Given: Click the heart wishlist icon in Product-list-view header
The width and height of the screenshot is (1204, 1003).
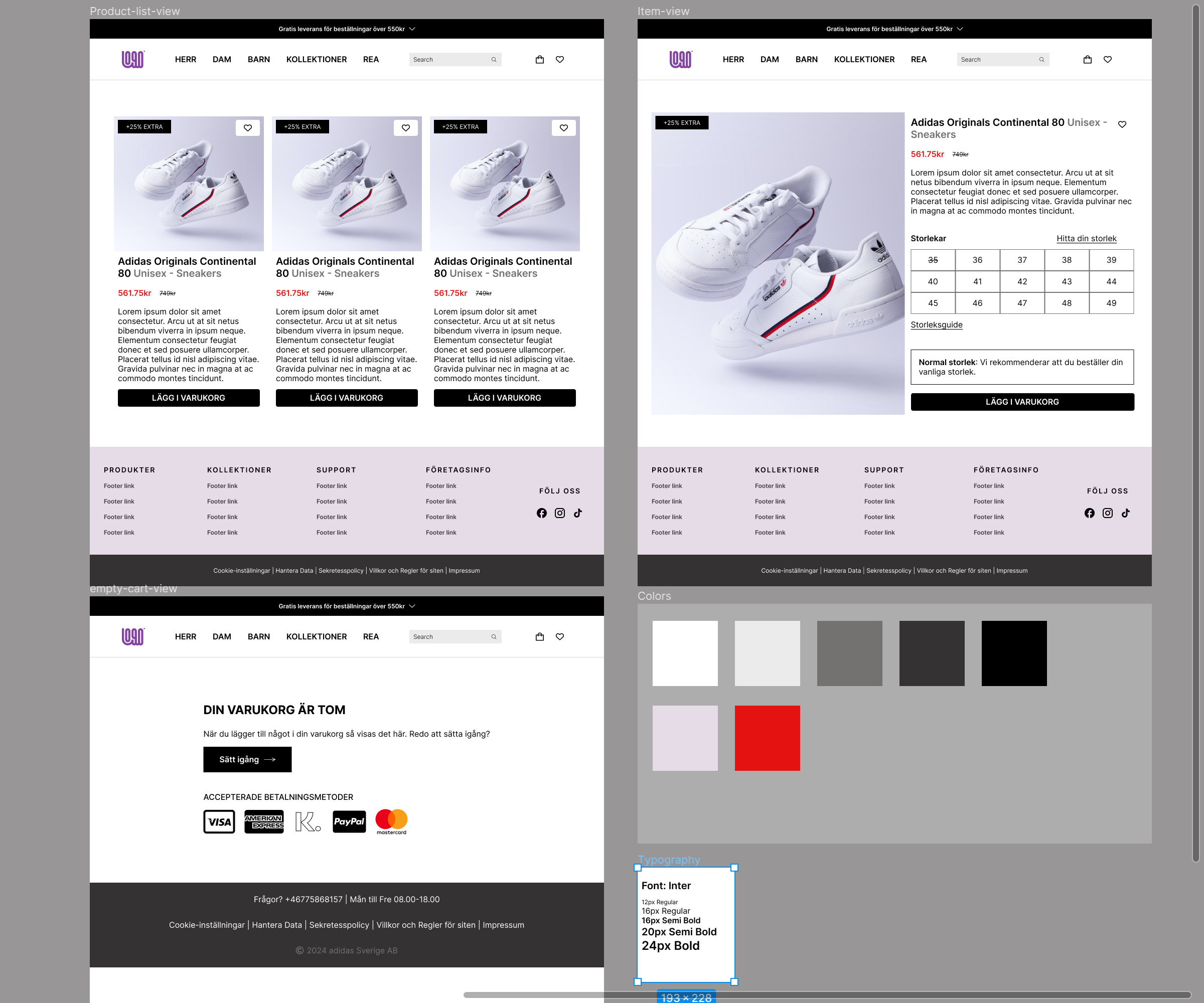Looking at the screenshot, I should [560, 59].
